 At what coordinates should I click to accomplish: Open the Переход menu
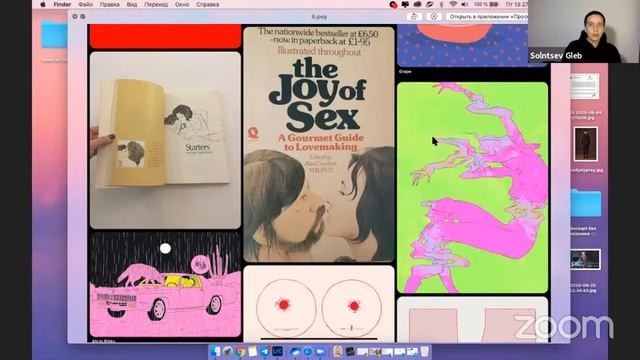point(156,4)
